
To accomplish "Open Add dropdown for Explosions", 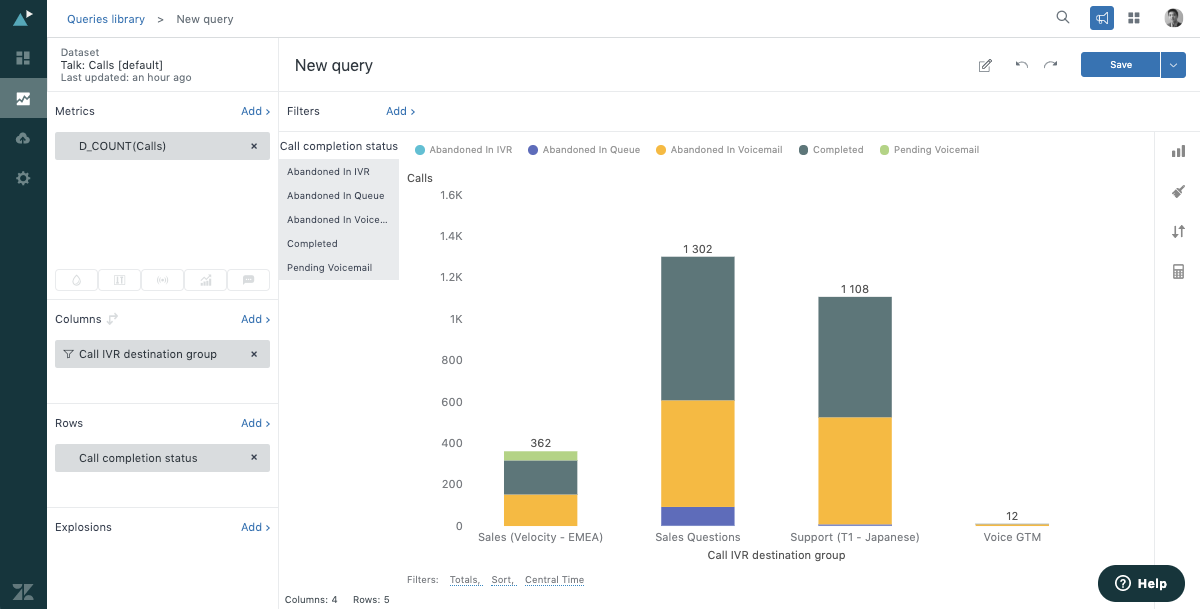I will [255, 527].
